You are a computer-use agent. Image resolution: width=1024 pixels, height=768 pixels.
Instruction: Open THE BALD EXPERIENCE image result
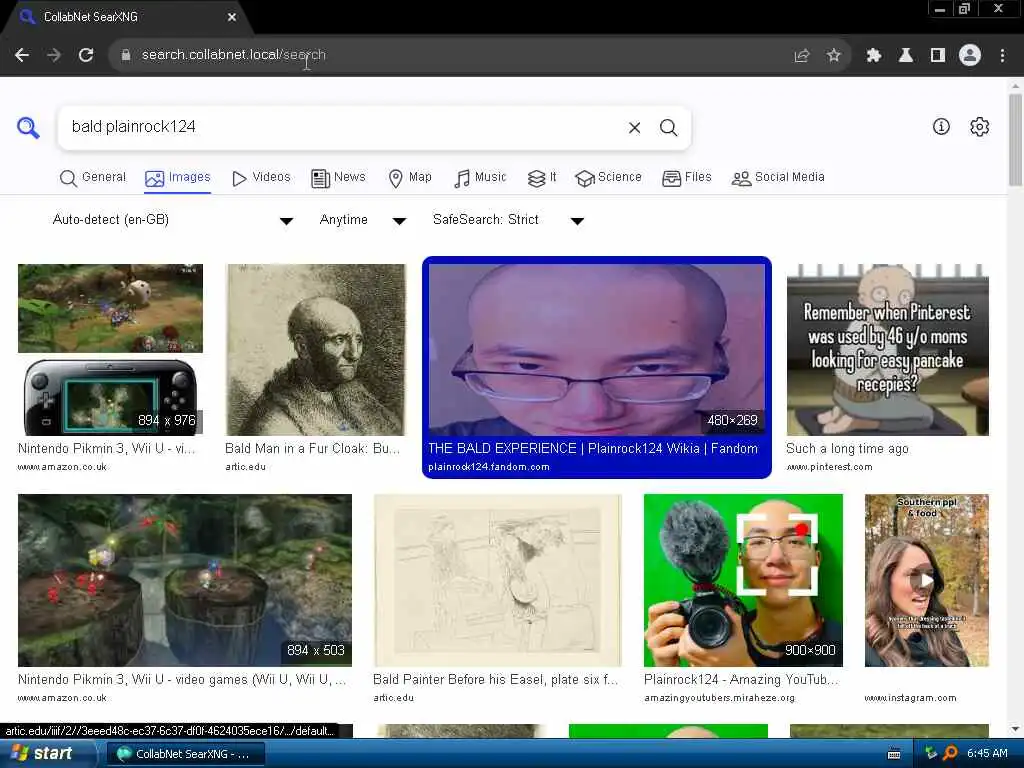click(596, 349)
